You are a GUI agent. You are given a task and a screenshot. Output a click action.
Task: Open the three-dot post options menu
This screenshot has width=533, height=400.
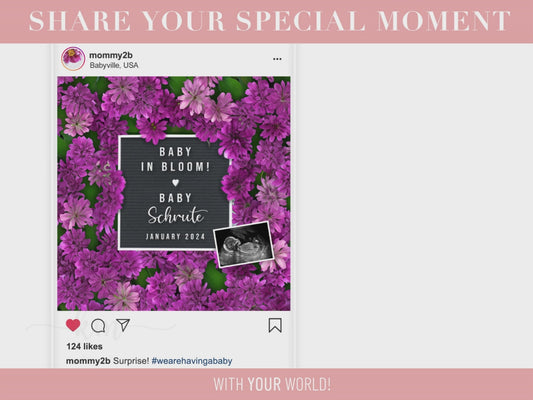(x=277, y=59)
